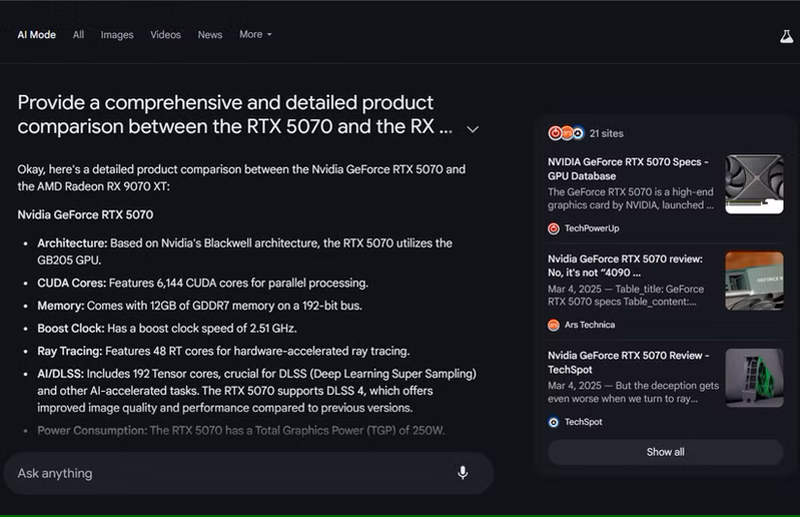Screen dimensions: 800x517
Task: Click the Memory 12GB GDDR7 bullet
Action: [199, 306]
